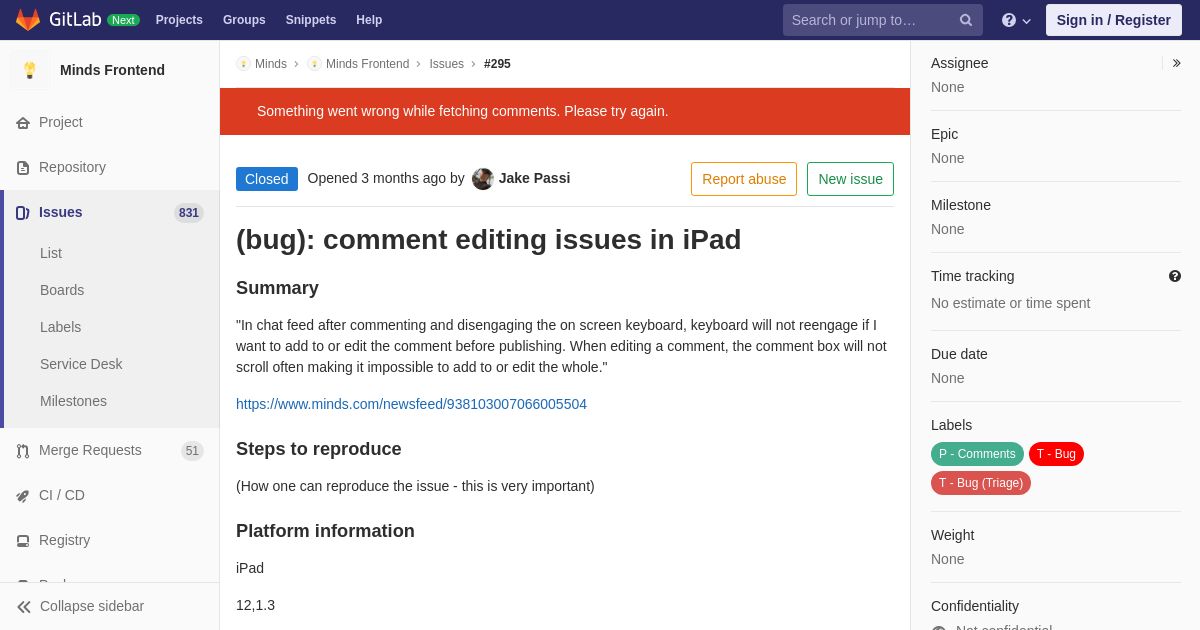
Task: Click the Repository document icon
Action: pyautogui.click(x=23, y=168)
